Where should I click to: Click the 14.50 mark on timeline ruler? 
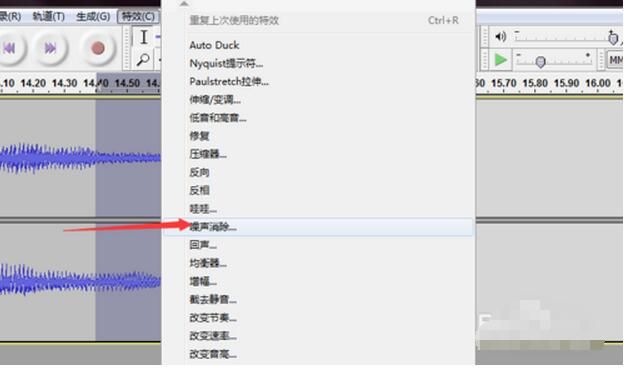tap(127, 83)
